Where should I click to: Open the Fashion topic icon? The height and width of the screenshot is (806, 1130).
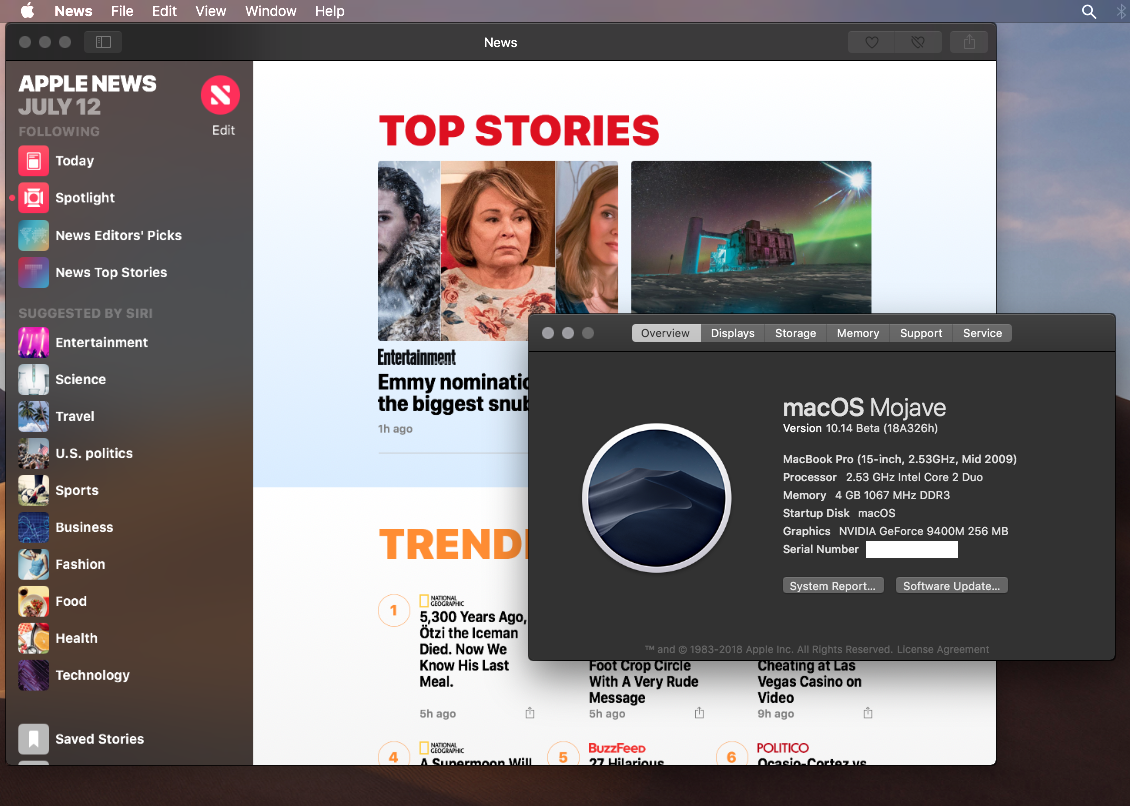click(33, 564)
